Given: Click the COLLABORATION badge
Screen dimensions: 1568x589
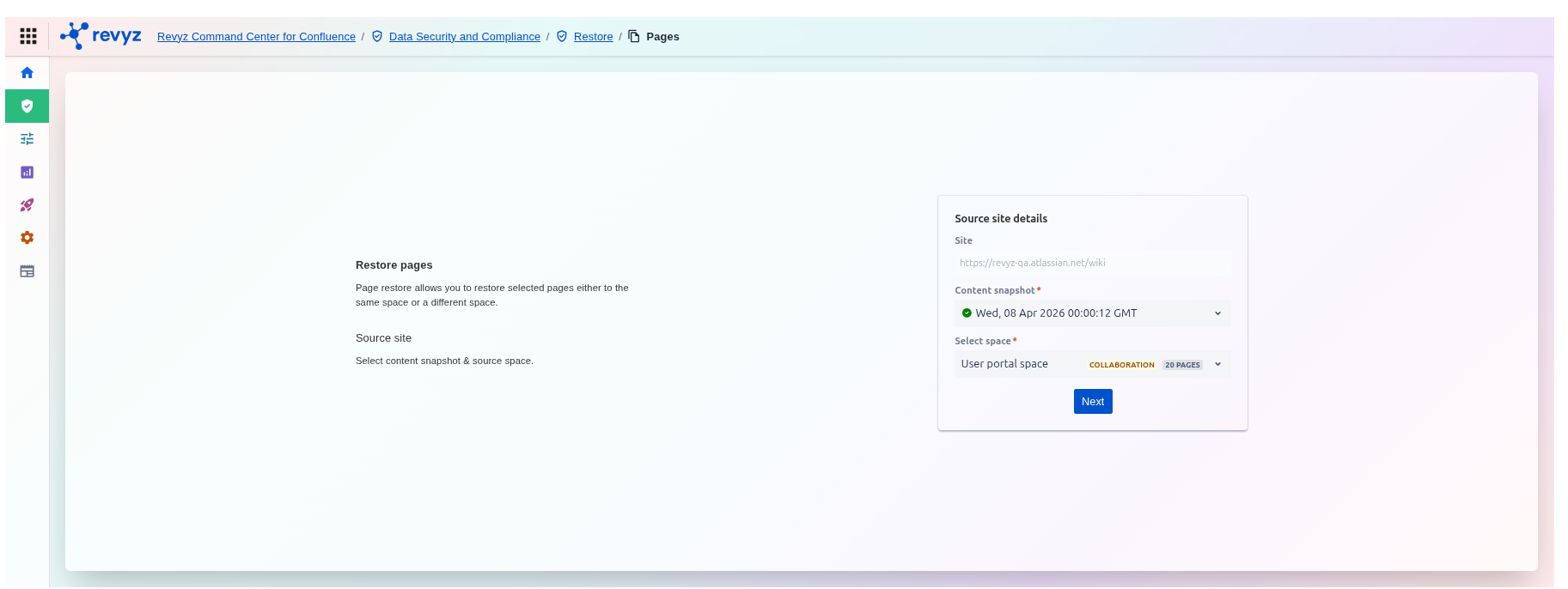Looking at the screenshot, I should coord(1121,365).
